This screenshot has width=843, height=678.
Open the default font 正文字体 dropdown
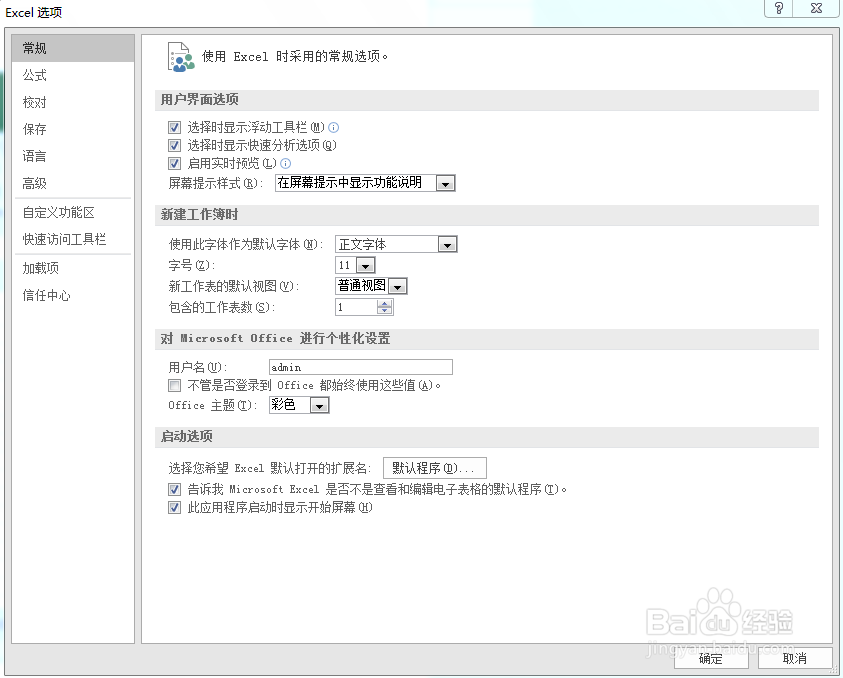[447, 245]
